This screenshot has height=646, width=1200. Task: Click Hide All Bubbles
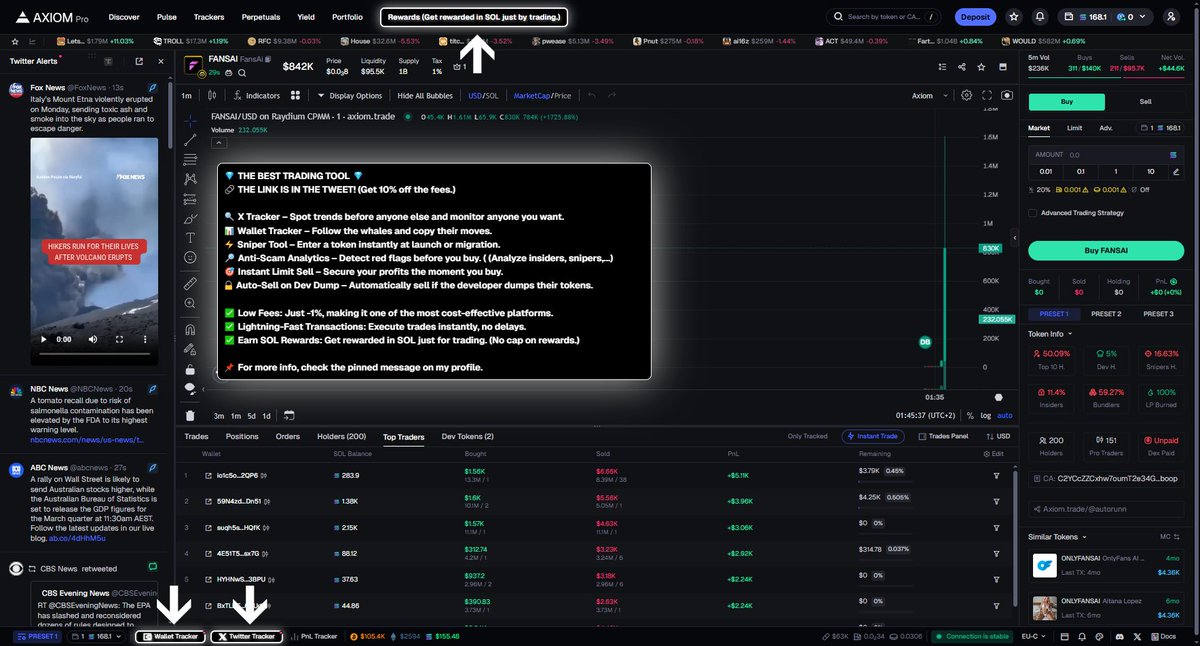point(425,96)
